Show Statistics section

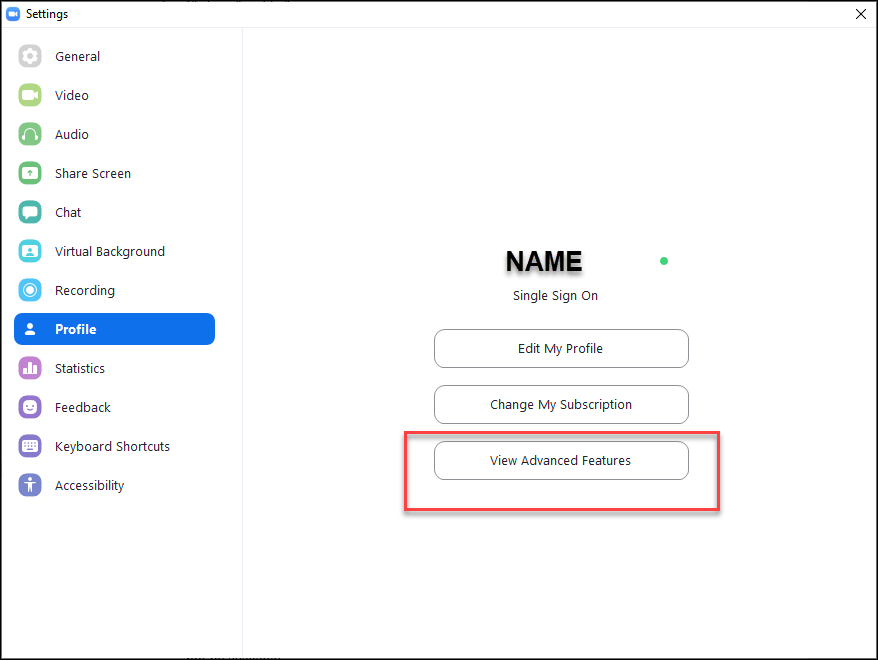[114, 368]
